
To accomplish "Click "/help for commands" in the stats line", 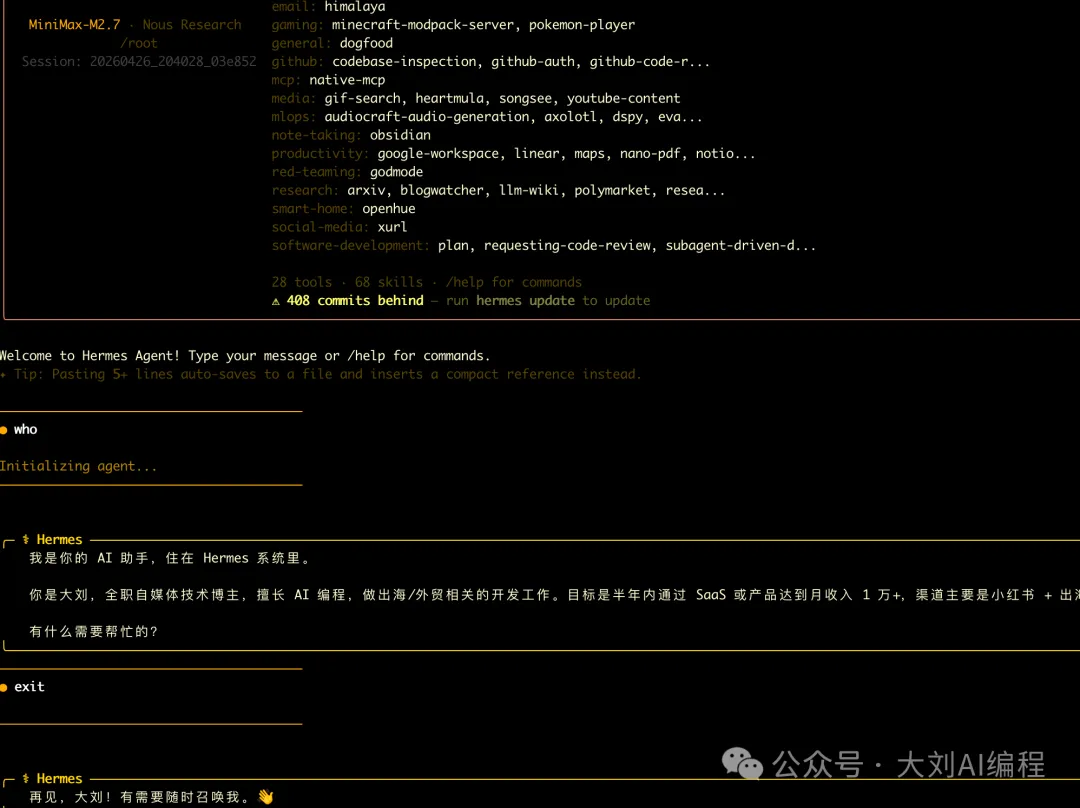I will click(513, 282).
